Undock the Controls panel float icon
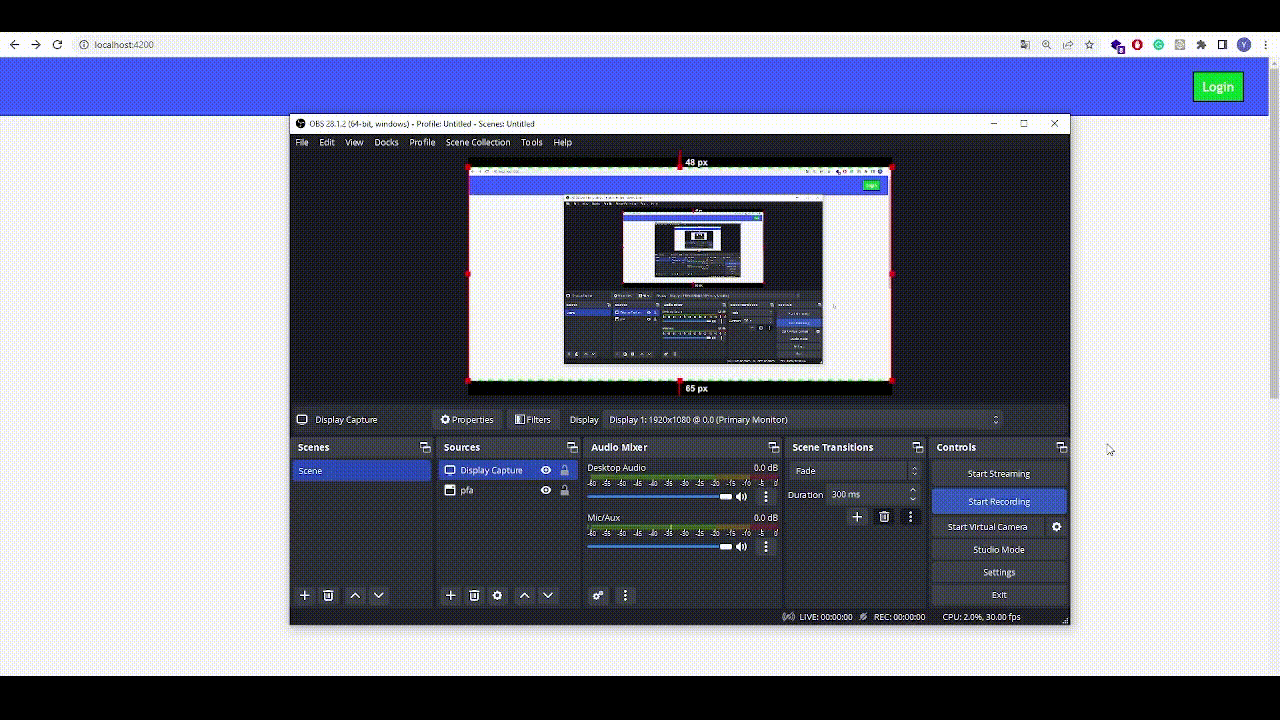The height and width of the screenshot is (720, 1280). coord(1061,447)
